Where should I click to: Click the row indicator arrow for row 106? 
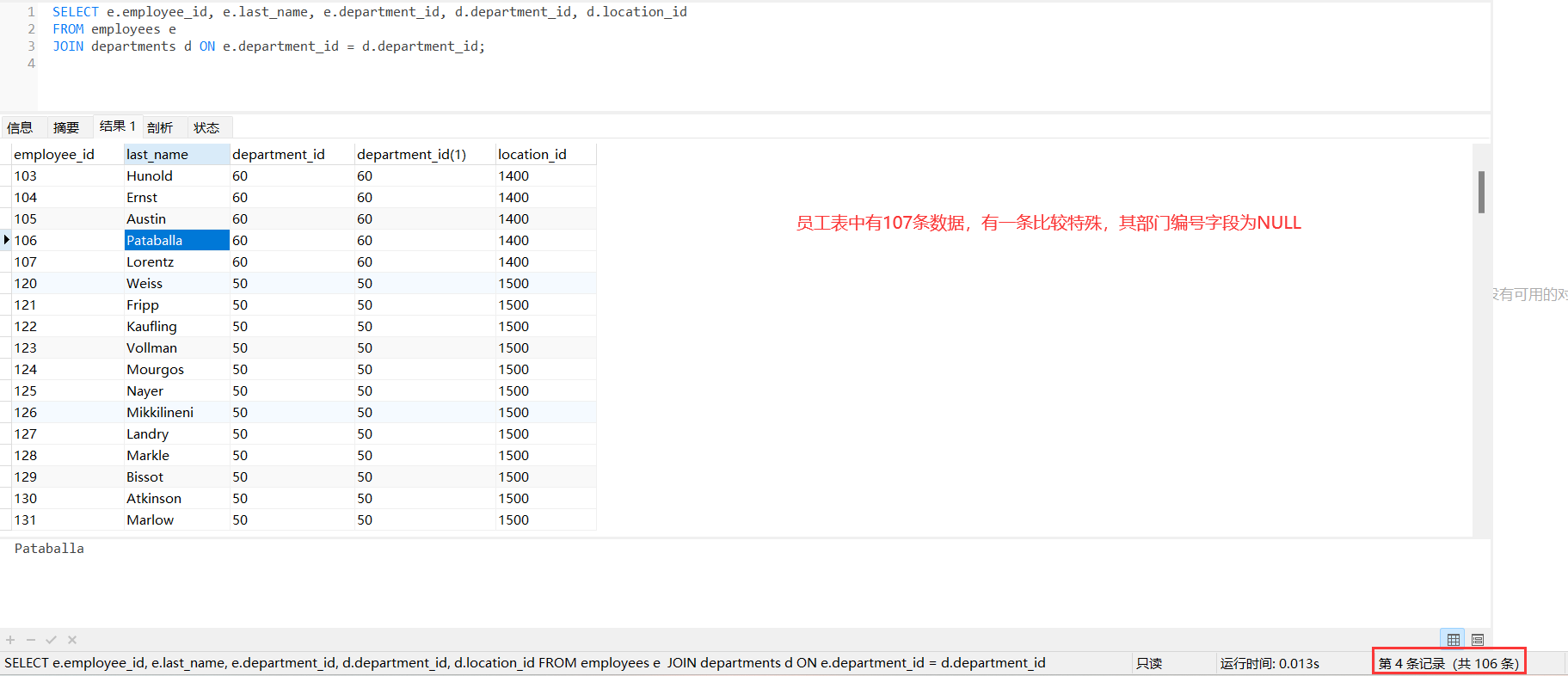tap(6, 240)
